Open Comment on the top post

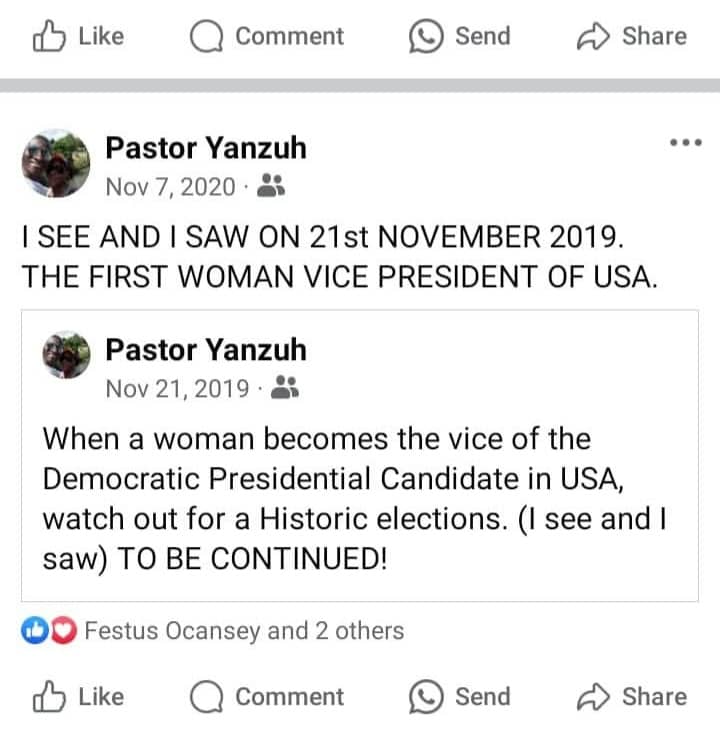(267, 36)
